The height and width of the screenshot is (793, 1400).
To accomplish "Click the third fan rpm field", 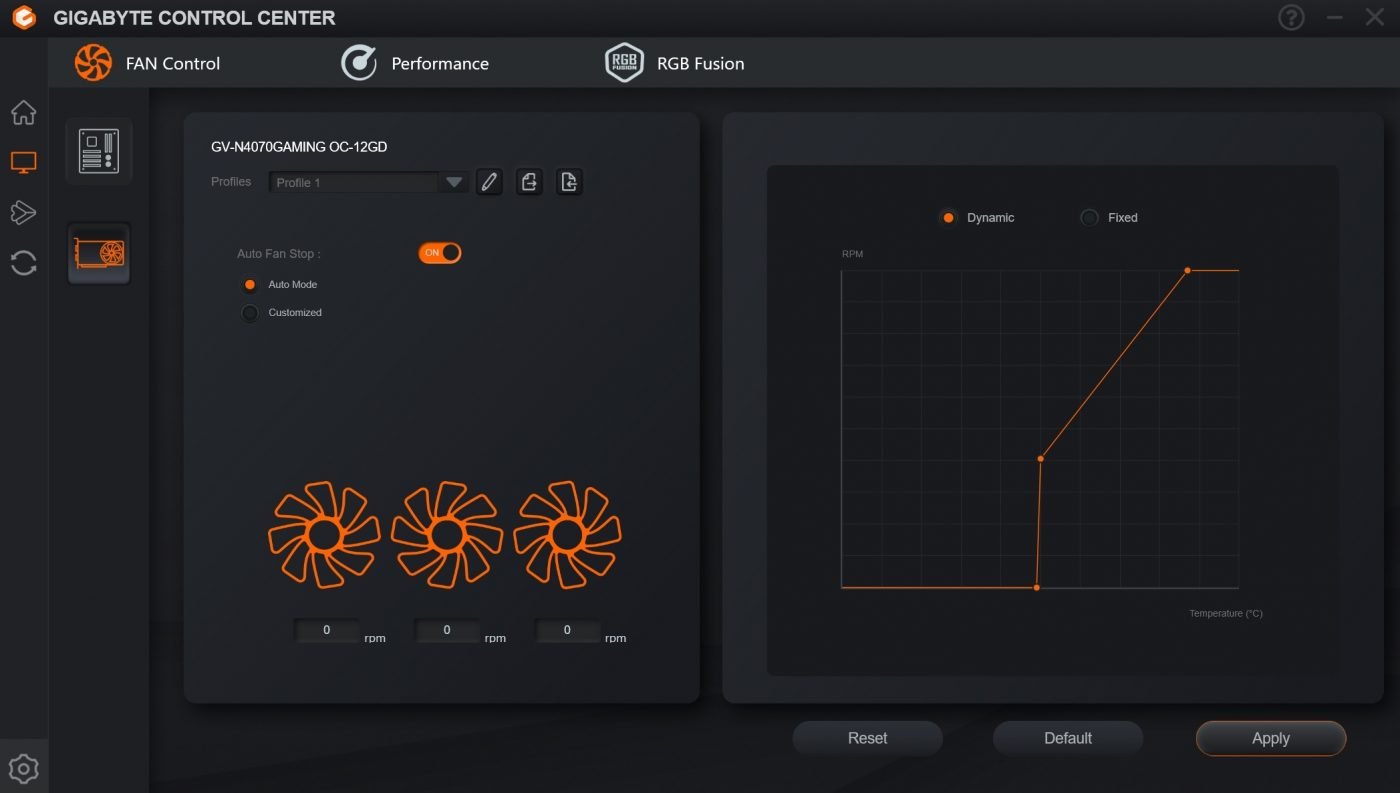I will [567, 630].
